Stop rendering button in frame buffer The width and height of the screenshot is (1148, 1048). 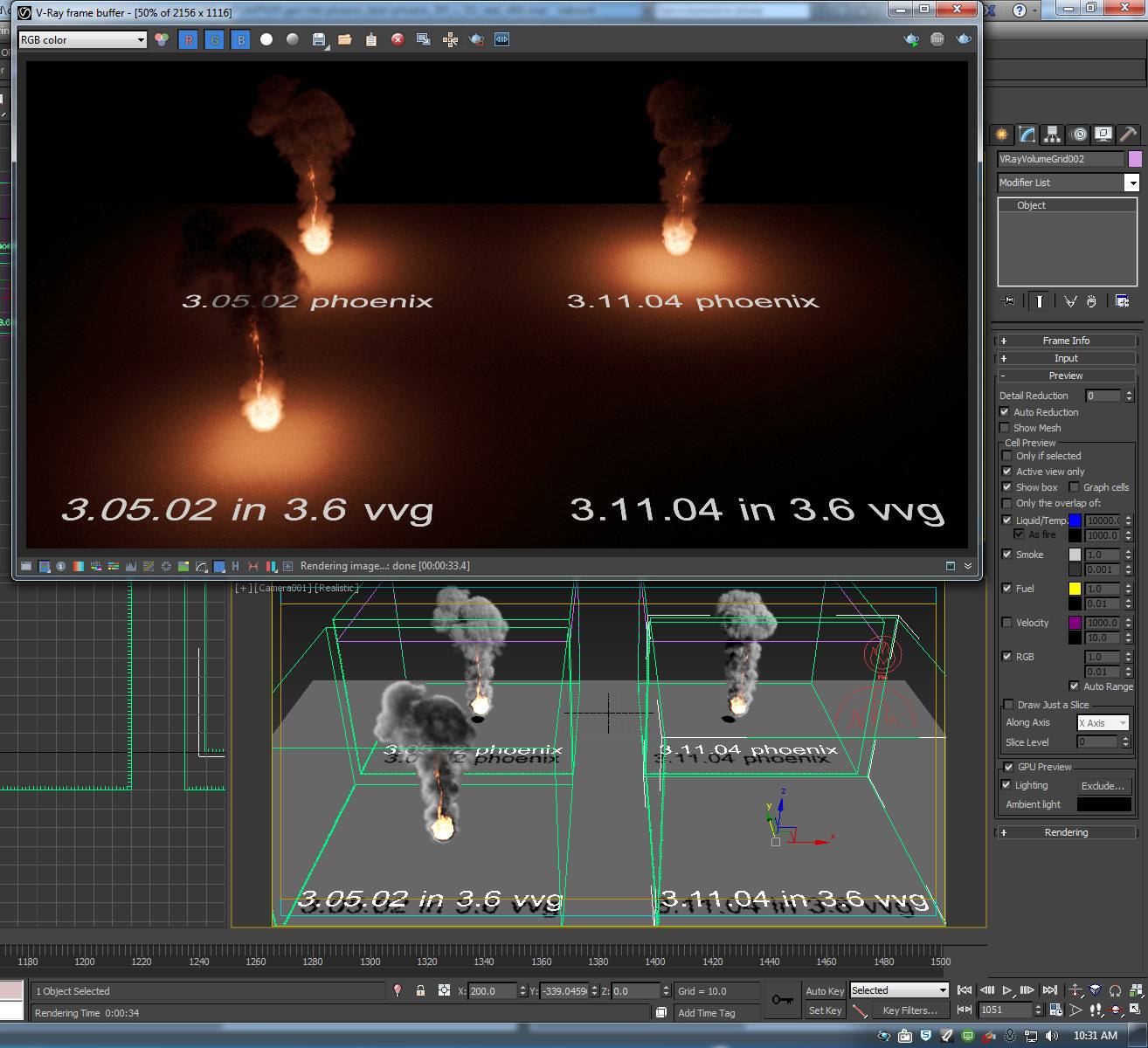coord(937,40)
